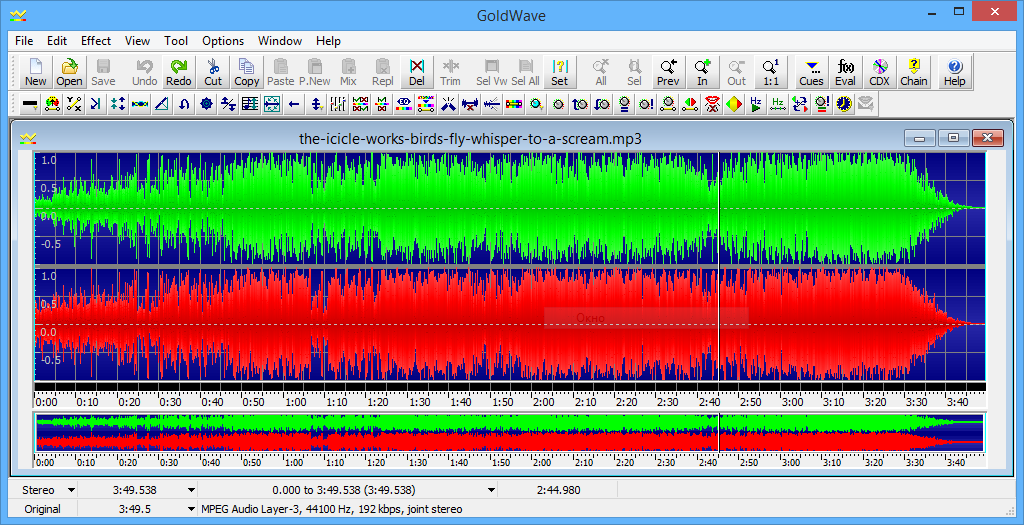The width and height of the screenshot is (1024, 525).
Task: Open the Echo effect icon
Action: tap(96, 104)
